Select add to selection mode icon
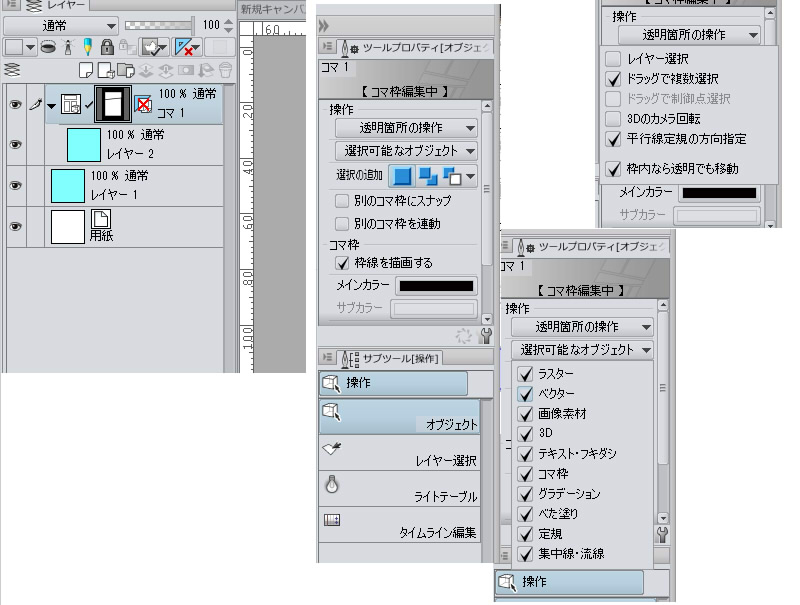The image size is (800, 605). (x=428, y=177)
